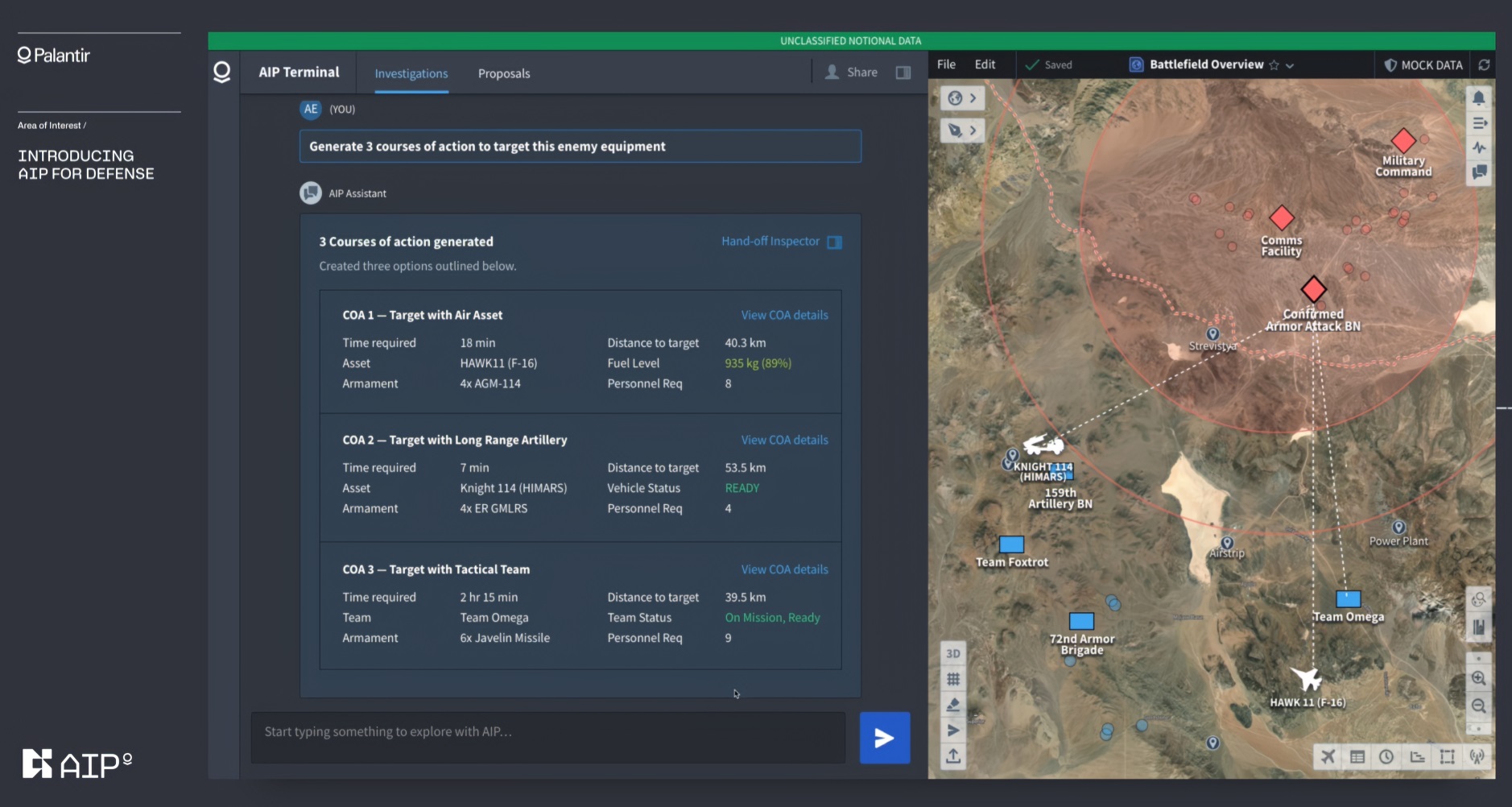Select the aircraft icon in bottom toolbar

click(1328, 756)
